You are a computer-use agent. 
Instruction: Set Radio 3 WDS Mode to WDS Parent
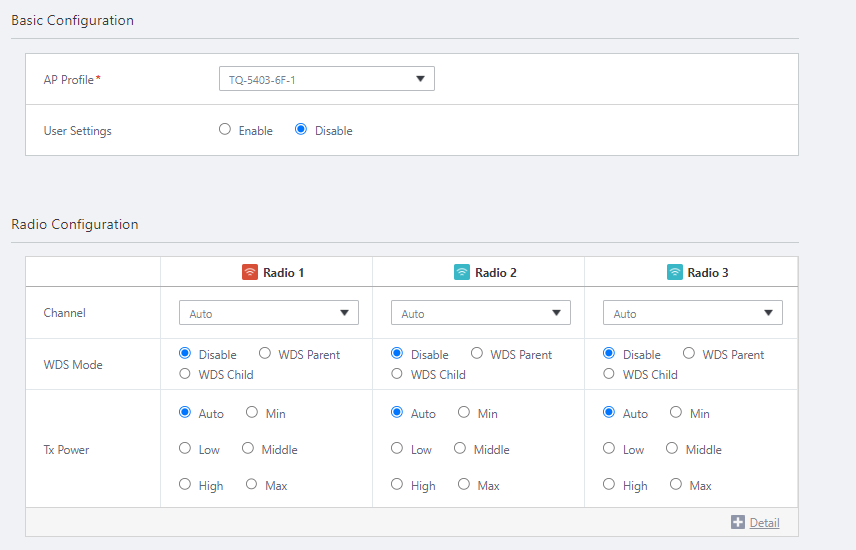coord(689,354)
